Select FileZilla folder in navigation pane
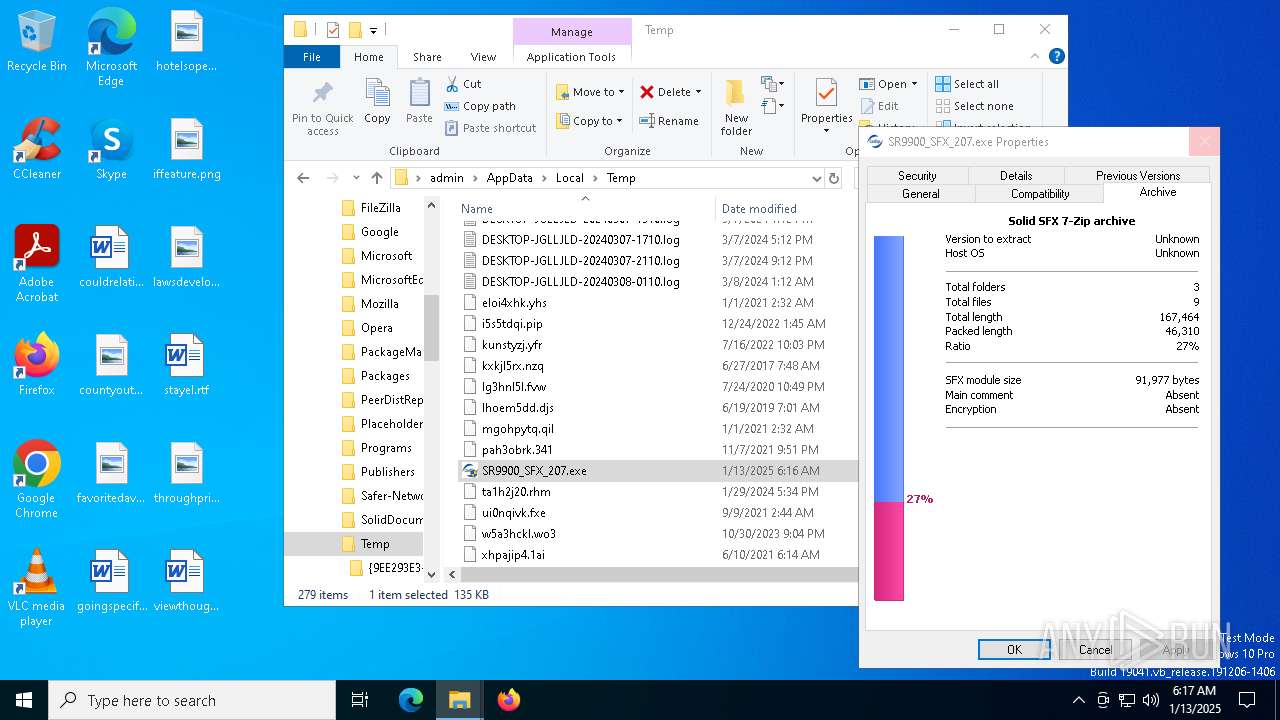 (380, 207)
